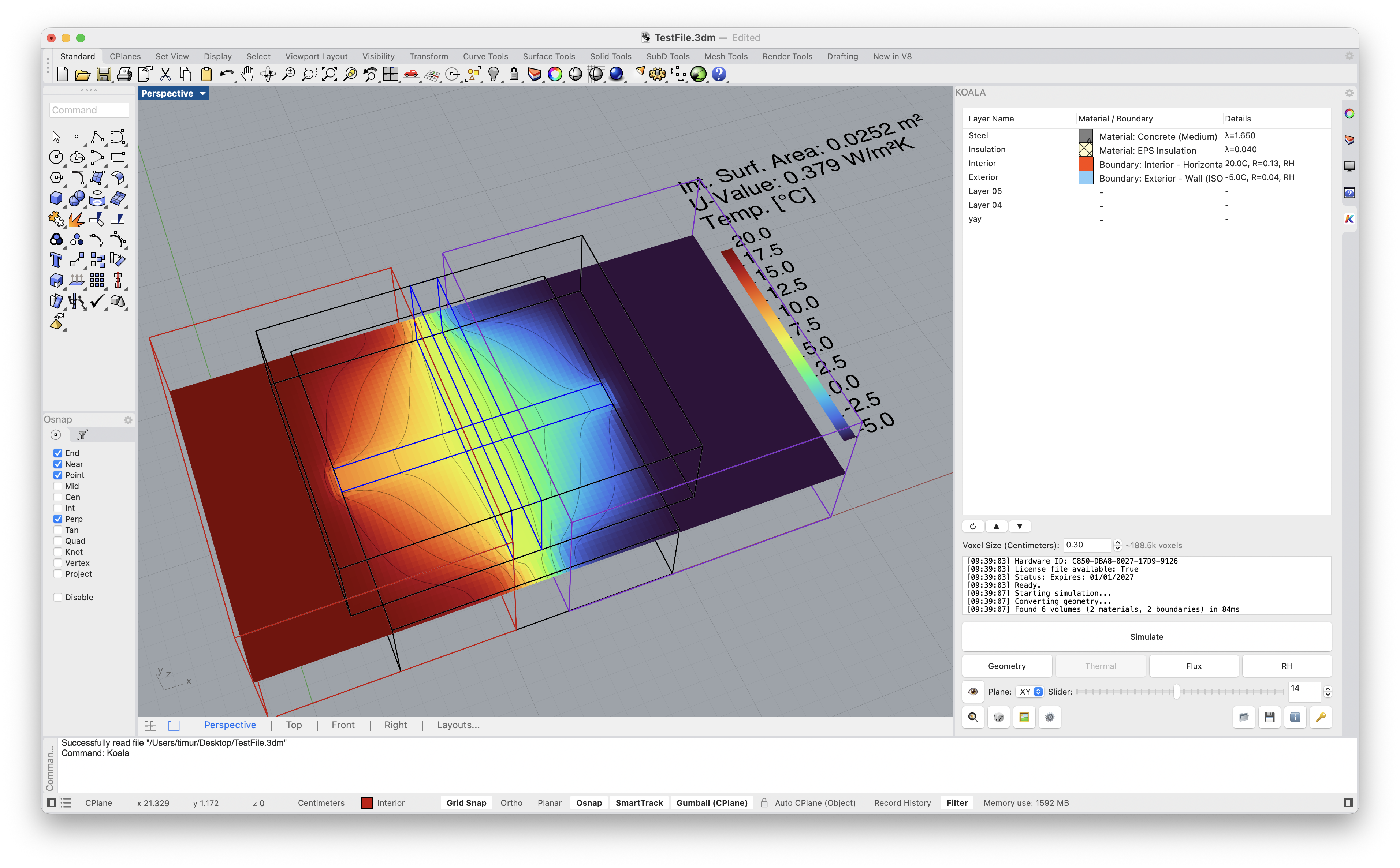Click the picture frame icon in KOALA
Image resolution: width=1400 pixels, height=868 pixels.
point(1024,717)
